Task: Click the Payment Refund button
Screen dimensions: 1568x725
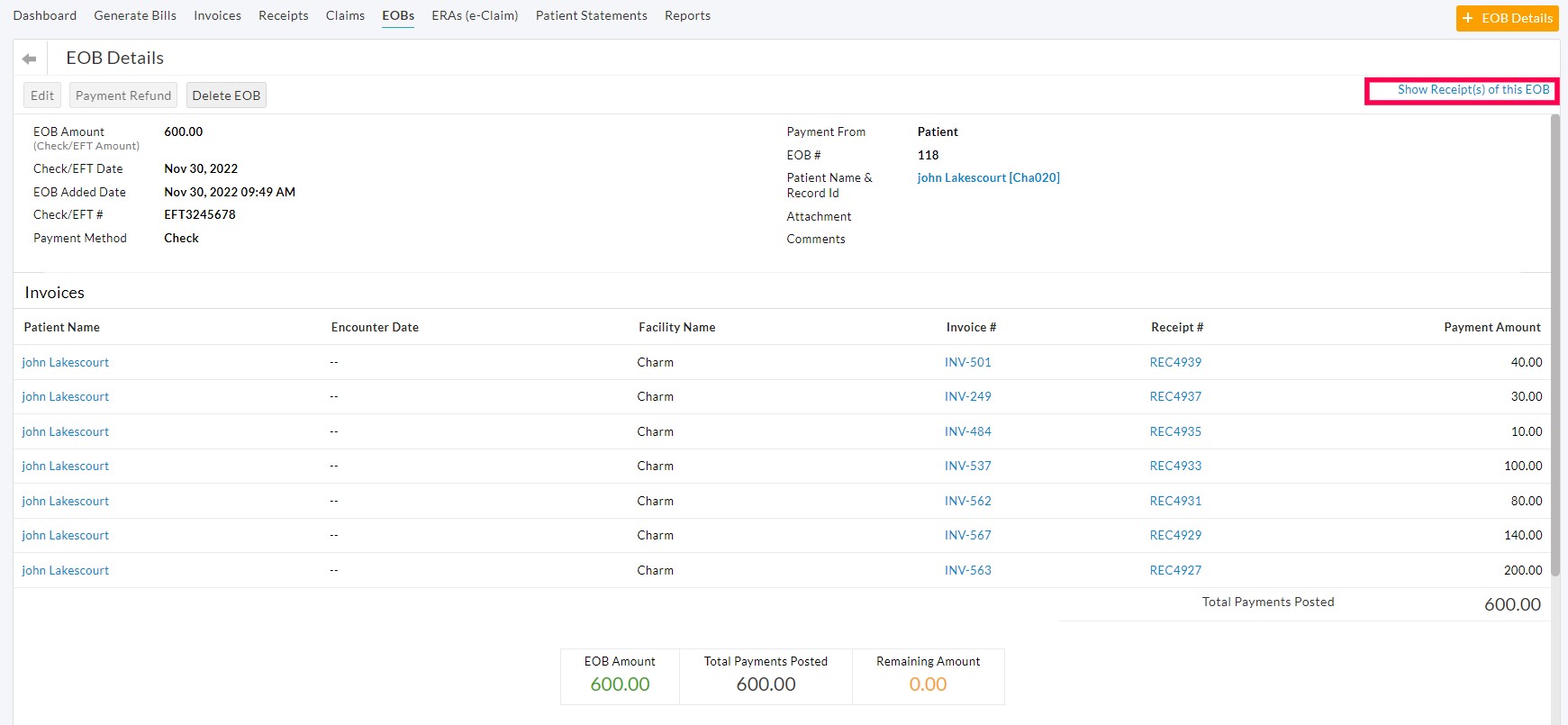Action: point(123,95)
